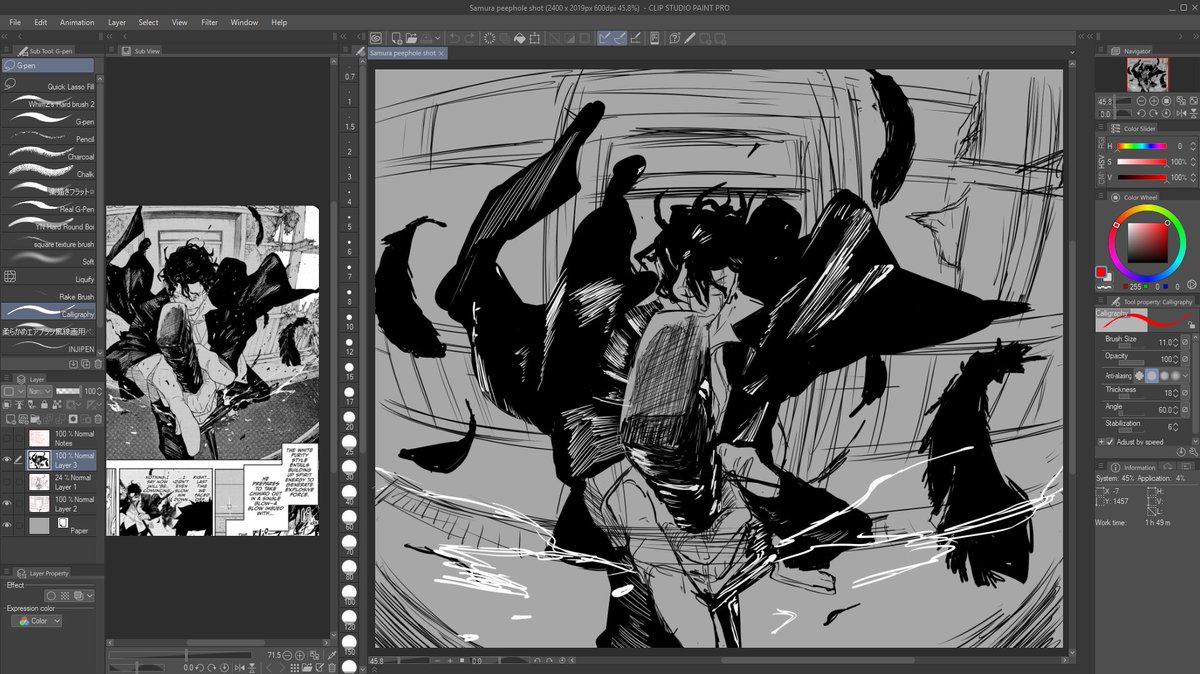Open the Effect options dropdown arrow

pos(90,596)
